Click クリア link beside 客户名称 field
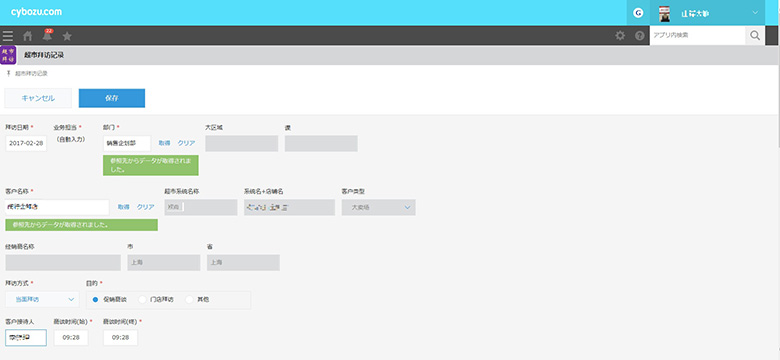The image size is (780, 360). pyautogui.click(x=146, y=207)
